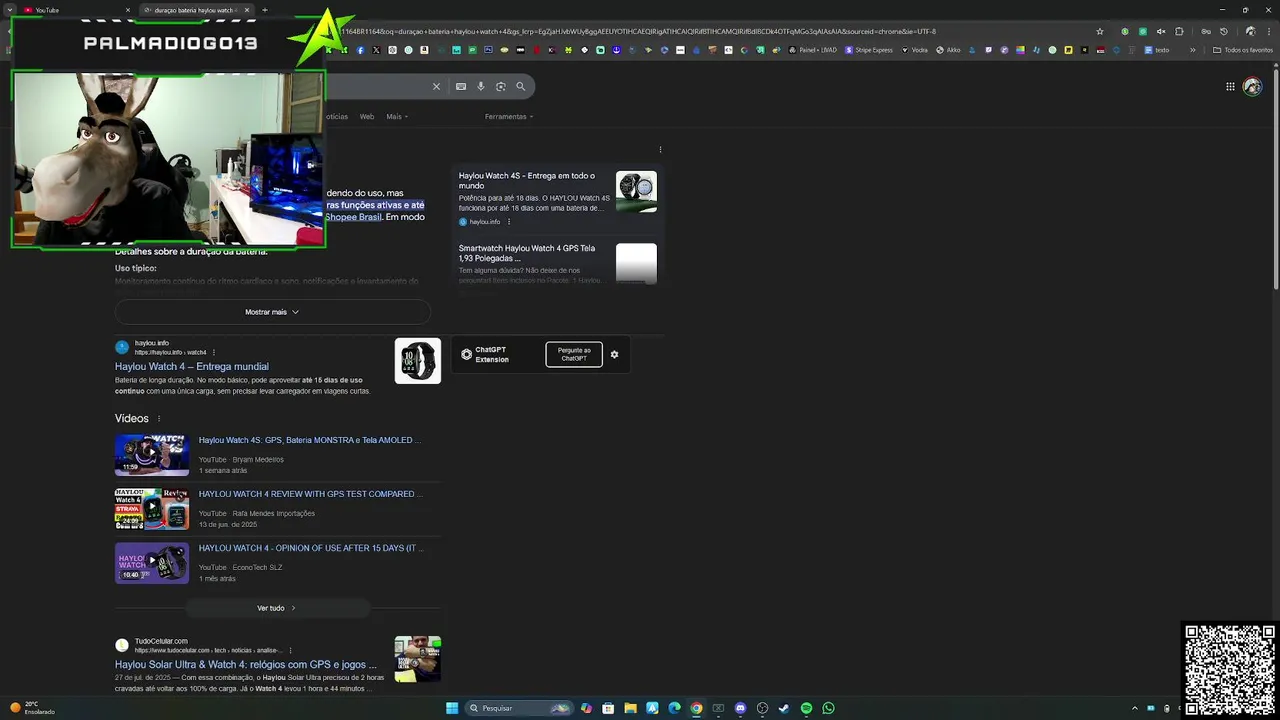Screen dimensions: 1280x720
Task: Click the browser address bar URL
Action: click(x=640, y=31)
